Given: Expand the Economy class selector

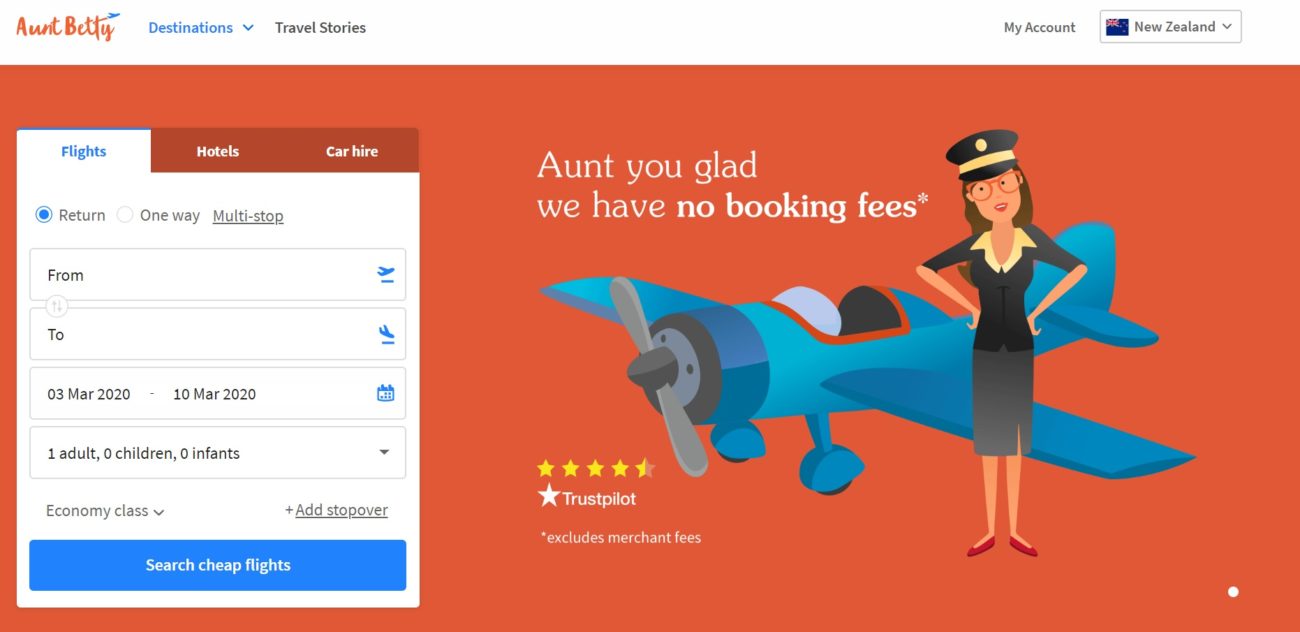Looking at the screenshot, I should (x=105, y=511).
